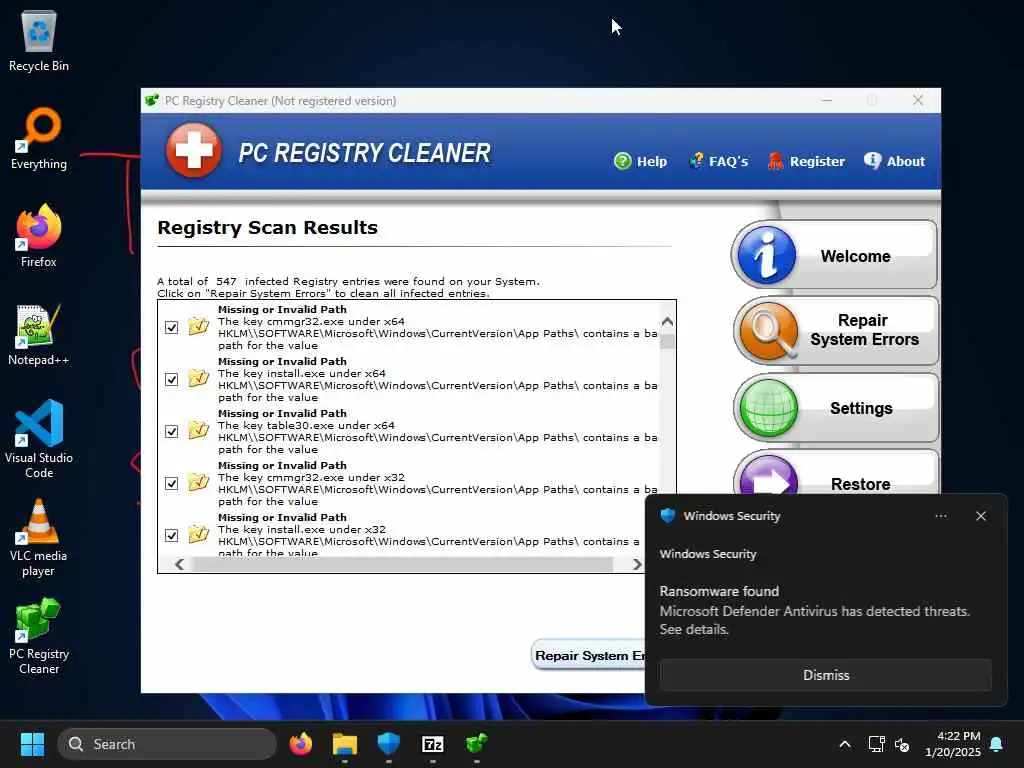The image size is (1024, 768).
Task: Open the Help link in the header
Action: pyautogui.click(x=641, y=161)
